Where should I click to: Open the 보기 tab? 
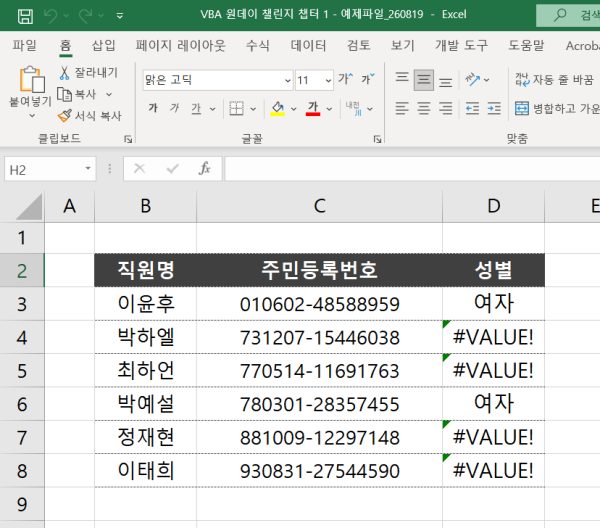403,46
